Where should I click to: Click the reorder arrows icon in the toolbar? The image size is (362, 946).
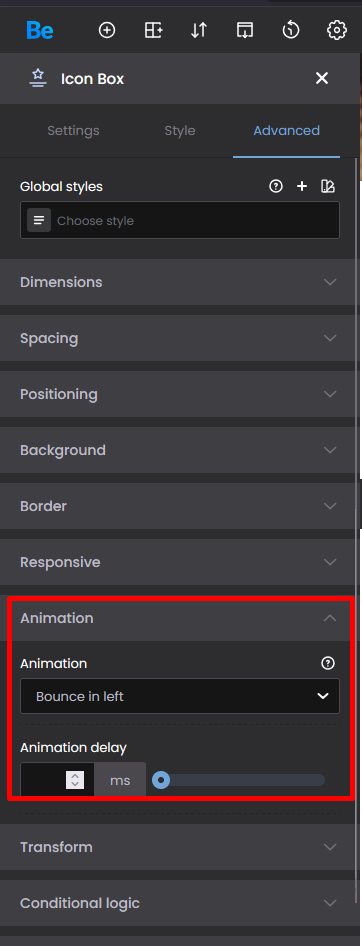pyautogui.click(x=199, y=30)
